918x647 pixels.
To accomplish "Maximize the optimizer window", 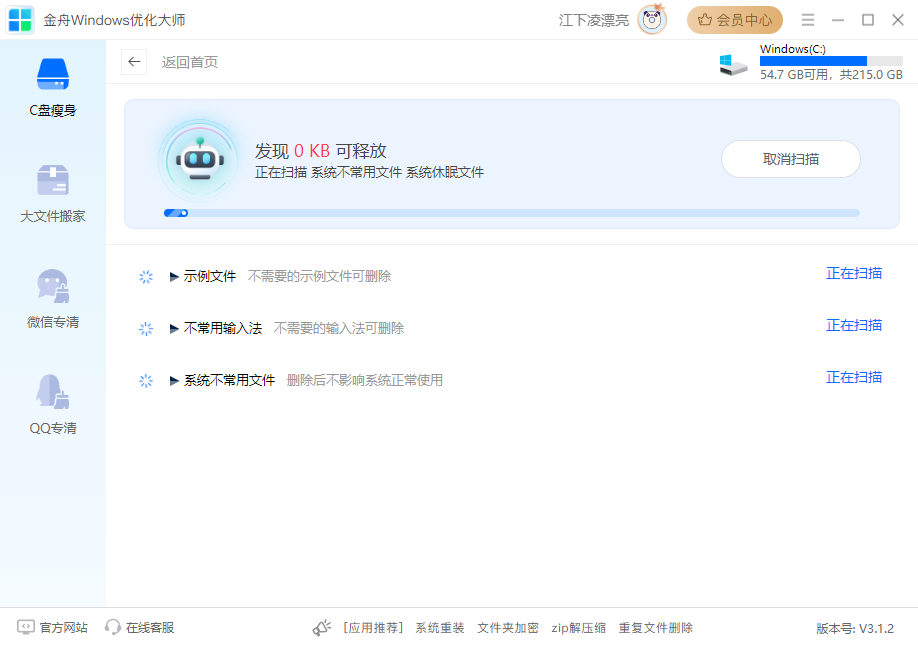I will [868, 20].
